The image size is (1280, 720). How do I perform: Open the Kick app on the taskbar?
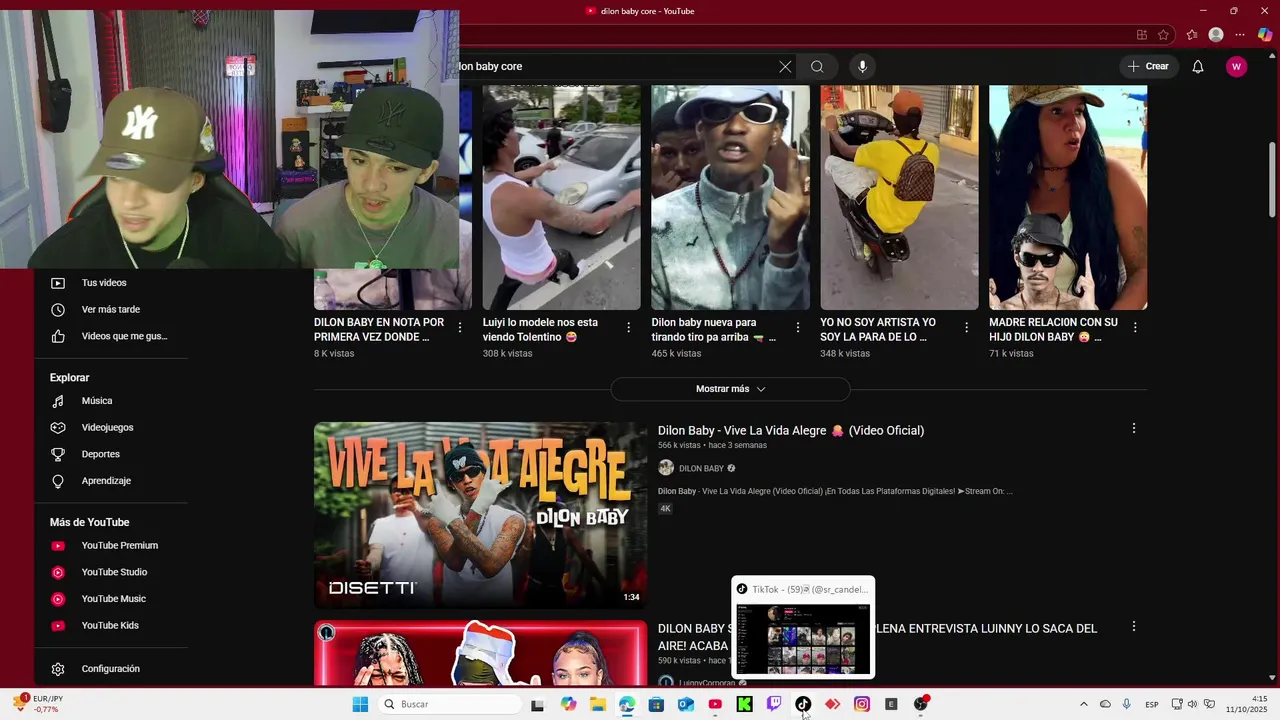coord(744,704)
